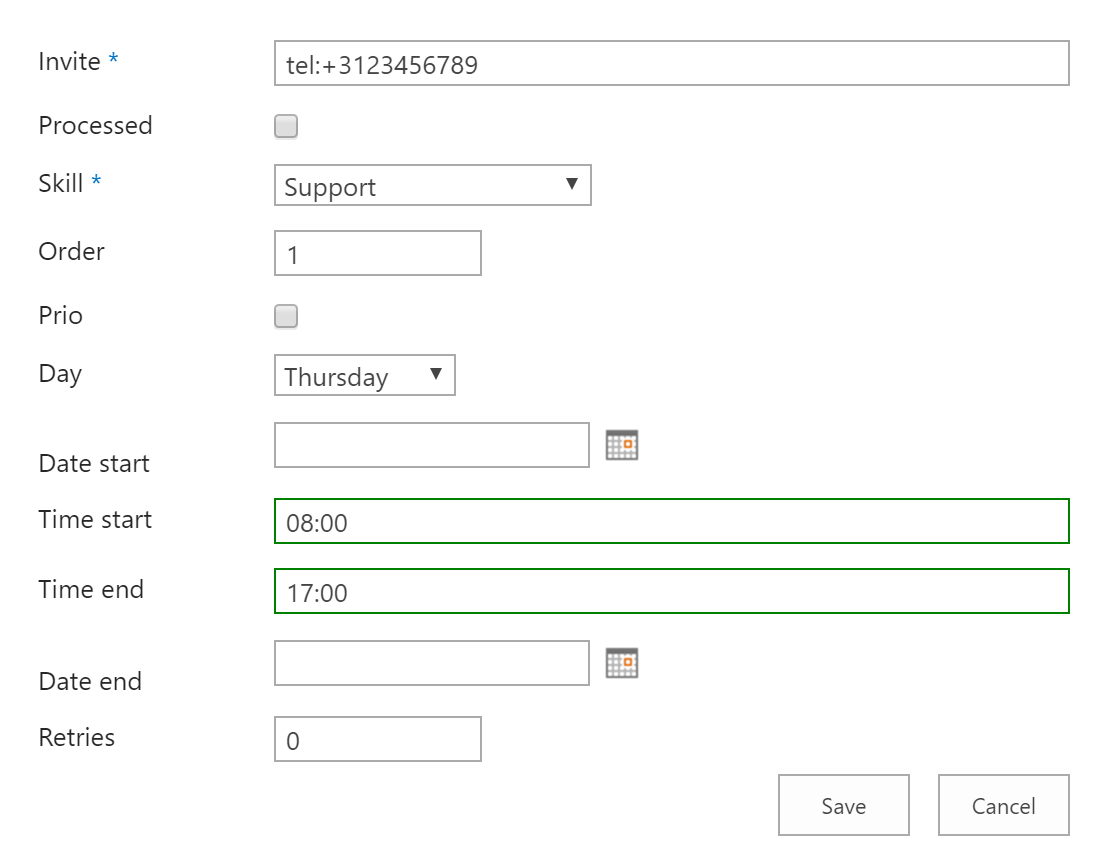
Task: Focus the Date end text box
Action: pos(431,663)
